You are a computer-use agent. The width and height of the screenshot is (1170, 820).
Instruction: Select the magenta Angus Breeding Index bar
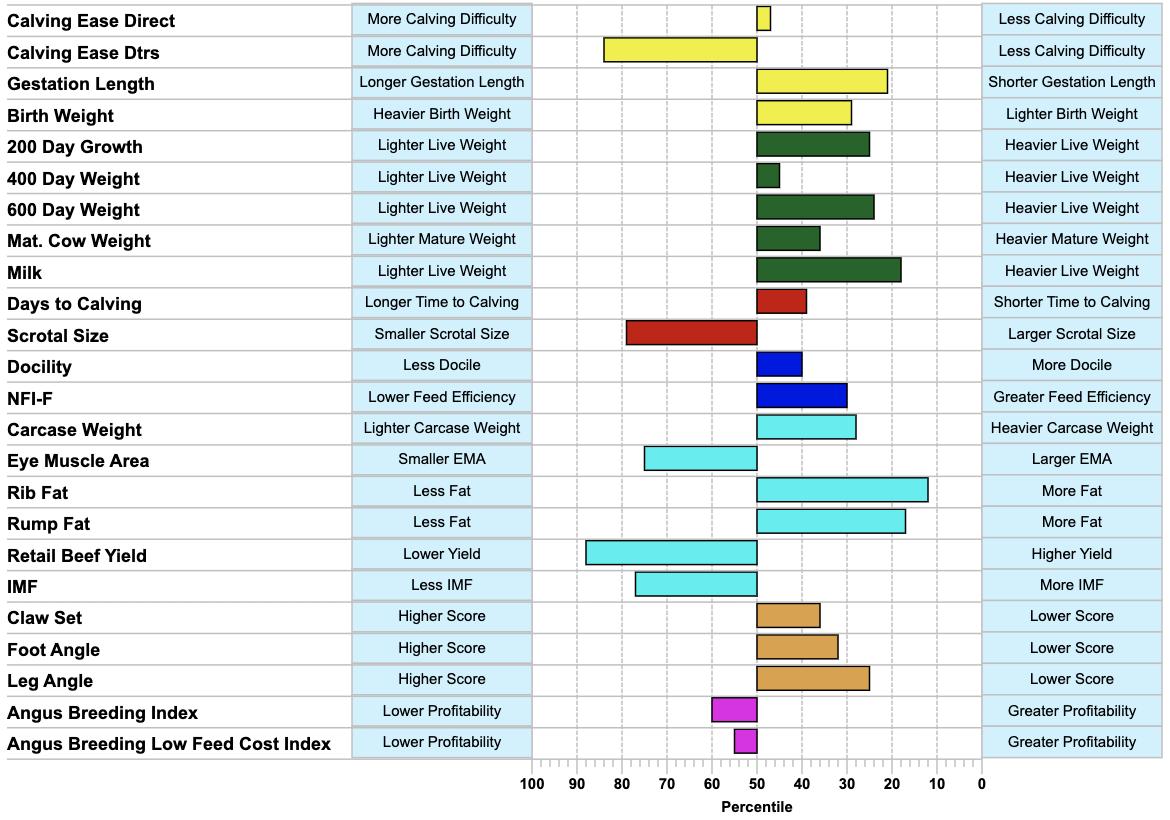point(734,710)
